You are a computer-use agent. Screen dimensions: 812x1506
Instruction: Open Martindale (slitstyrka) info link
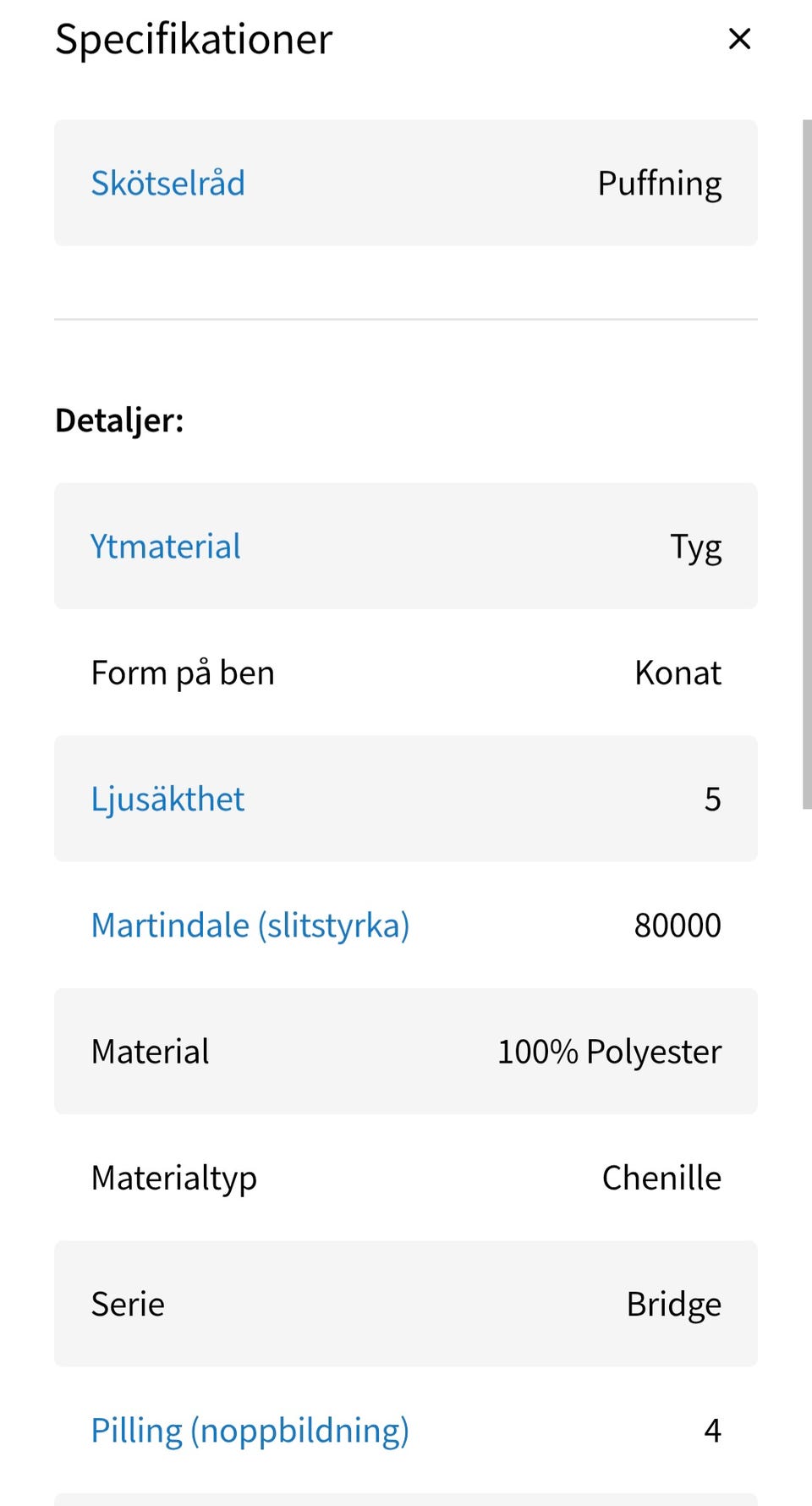point(250,925)
